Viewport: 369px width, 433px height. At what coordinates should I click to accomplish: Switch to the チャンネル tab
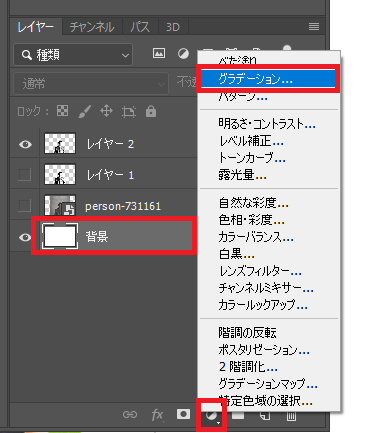[92, 27]
